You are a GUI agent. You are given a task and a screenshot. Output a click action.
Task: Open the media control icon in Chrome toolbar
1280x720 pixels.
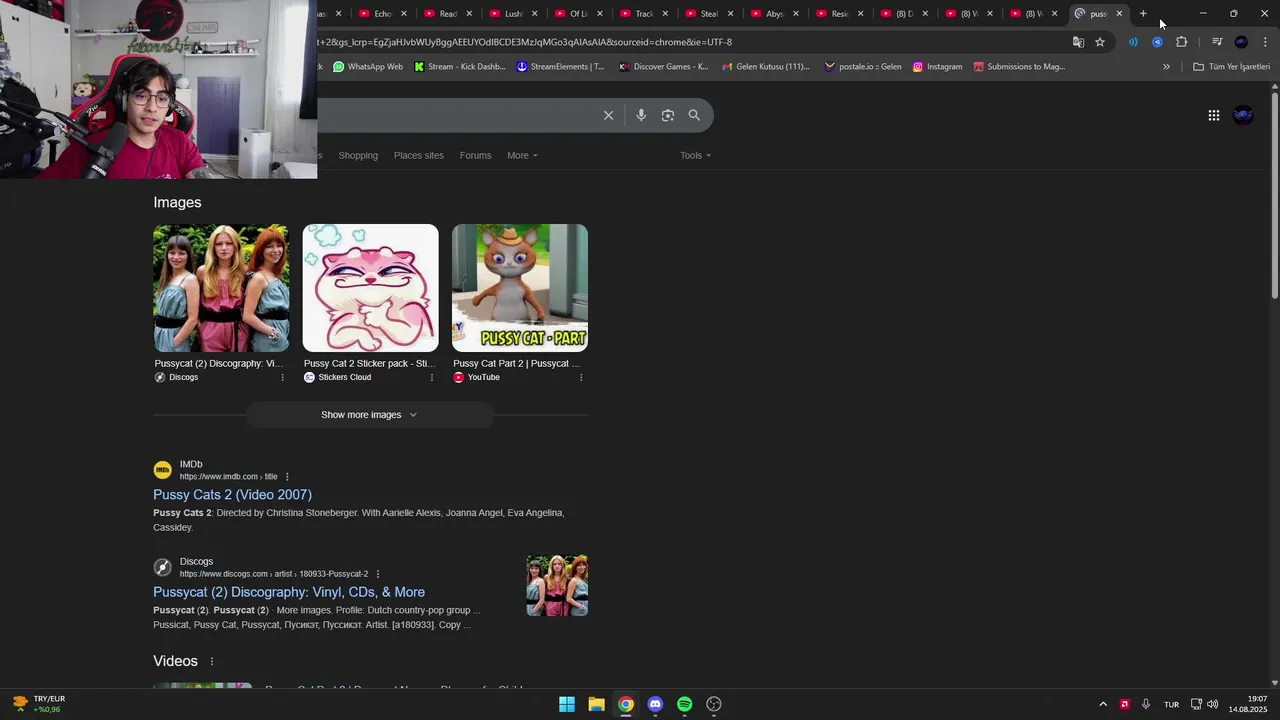(1216, 42)
